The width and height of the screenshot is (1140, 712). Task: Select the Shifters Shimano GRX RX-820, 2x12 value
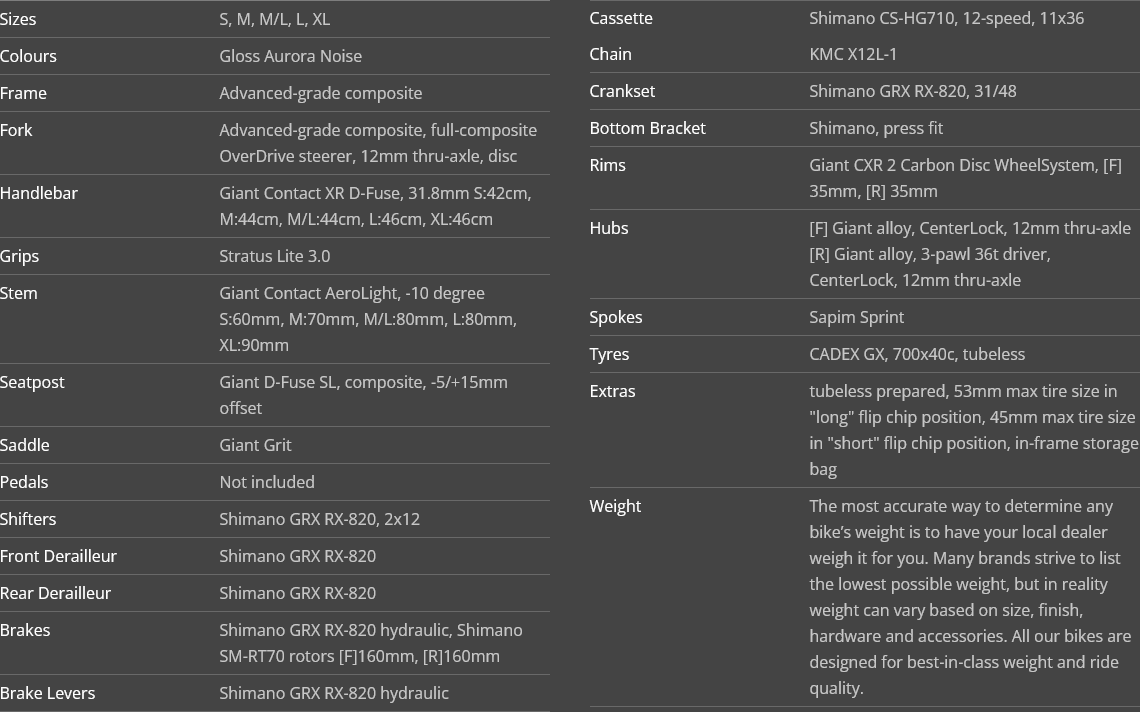coord(320,519)
